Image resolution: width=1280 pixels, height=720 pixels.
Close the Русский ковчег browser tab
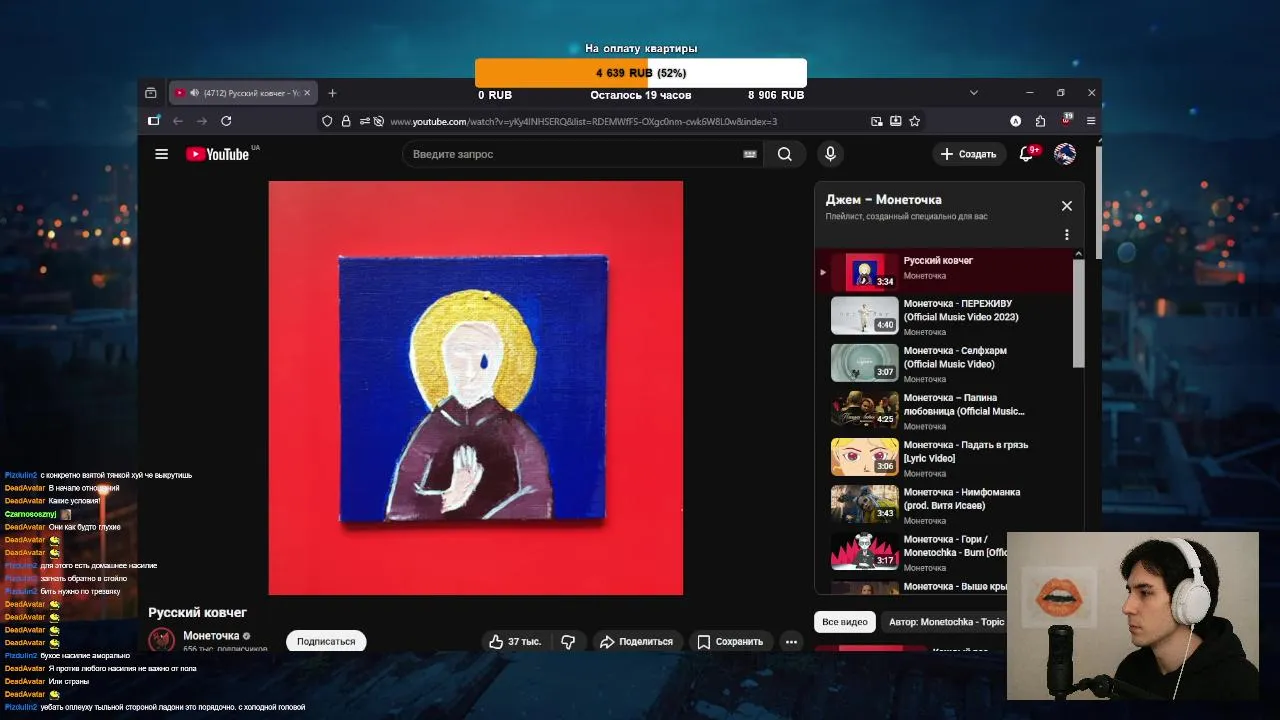tap(307, 93)
